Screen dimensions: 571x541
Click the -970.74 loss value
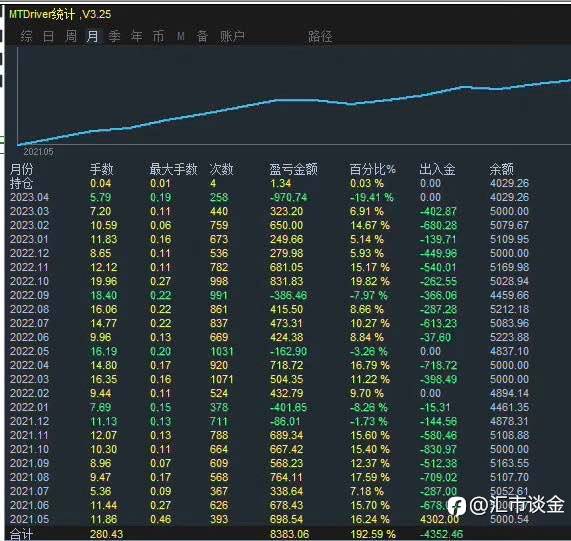point(289,197)
